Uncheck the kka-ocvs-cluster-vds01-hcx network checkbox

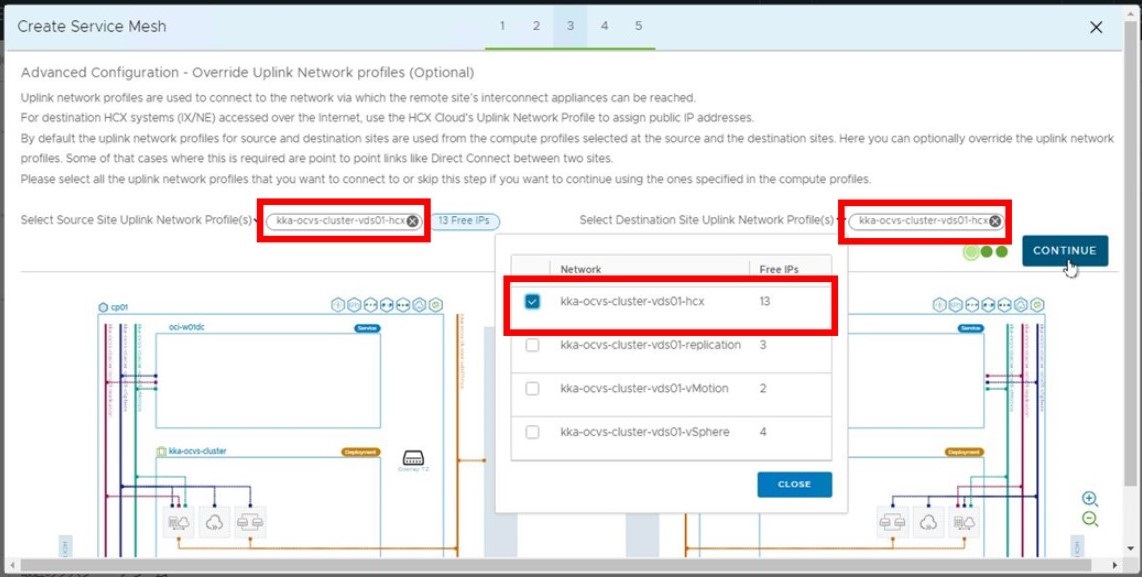click(532, 301)
